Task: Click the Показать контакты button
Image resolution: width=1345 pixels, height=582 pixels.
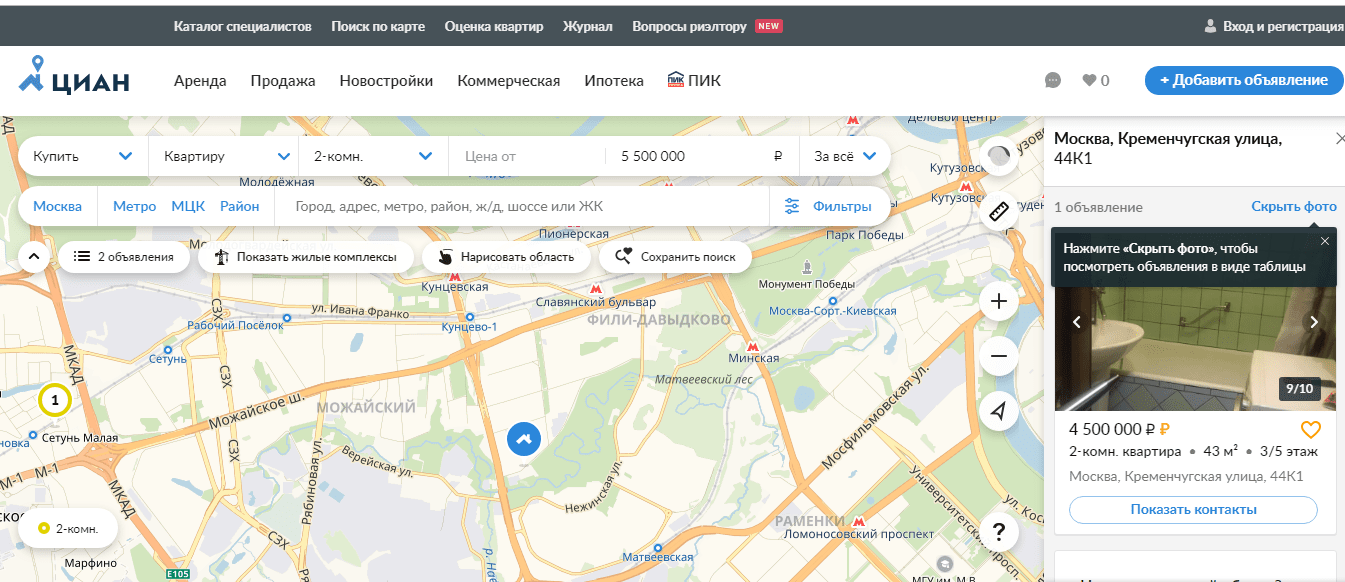Action: click(1193, 510)
